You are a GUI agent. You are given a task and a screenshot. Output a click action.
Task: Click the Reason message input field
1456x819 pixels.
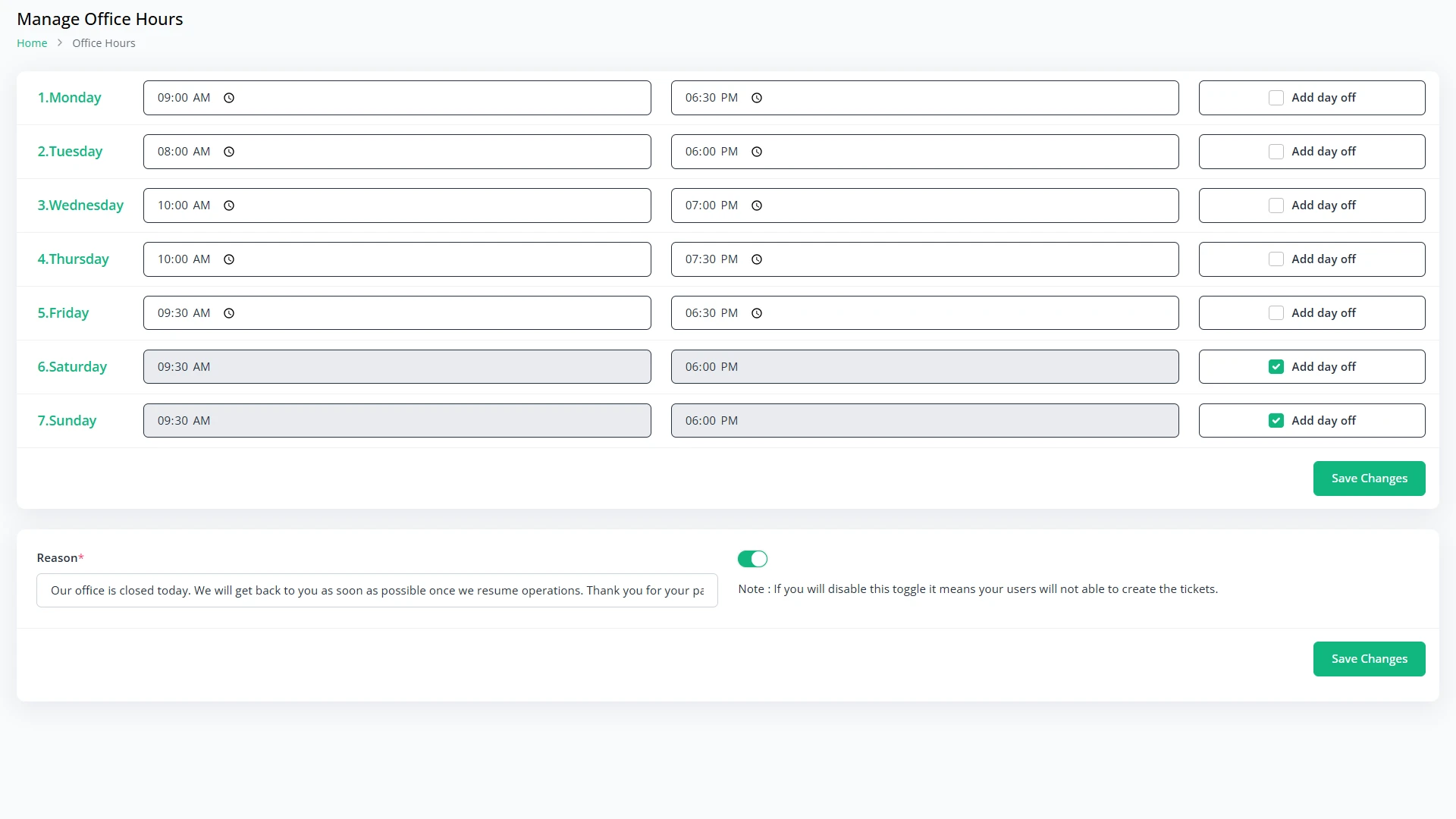tap(377, 591)
